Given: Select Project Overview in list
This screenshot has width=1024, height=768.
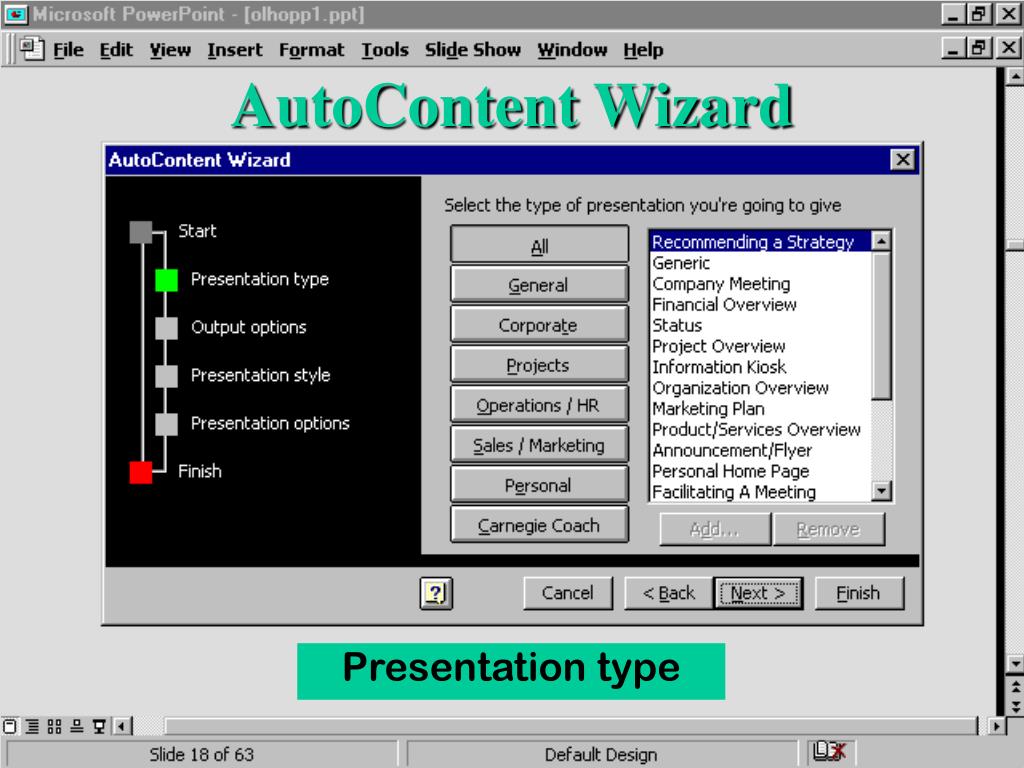Looking at the screenshot, I should (761, 346).
